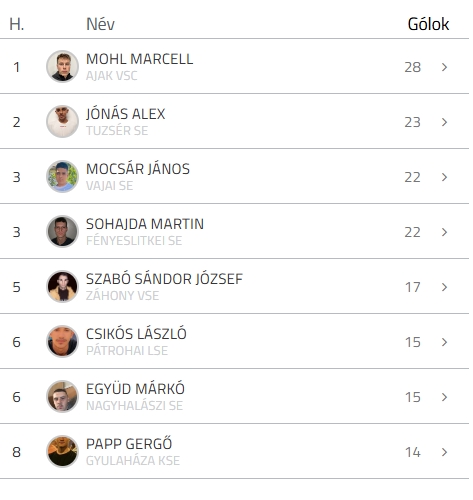This screenshot has height=500, width=473.
Task: Click Jónás Alex's avatar picture
Action: [x=62, y=121]
